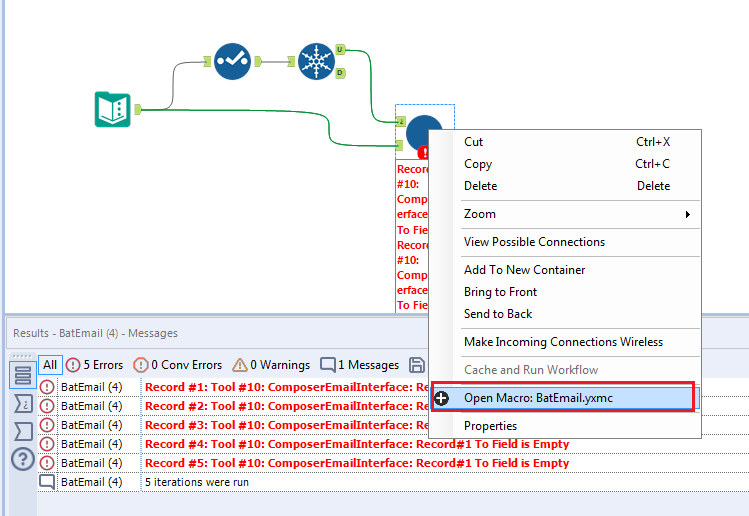Click the Record #1 error message
Image resolution: width=749 pixels, height=516 pixels.
287,387
